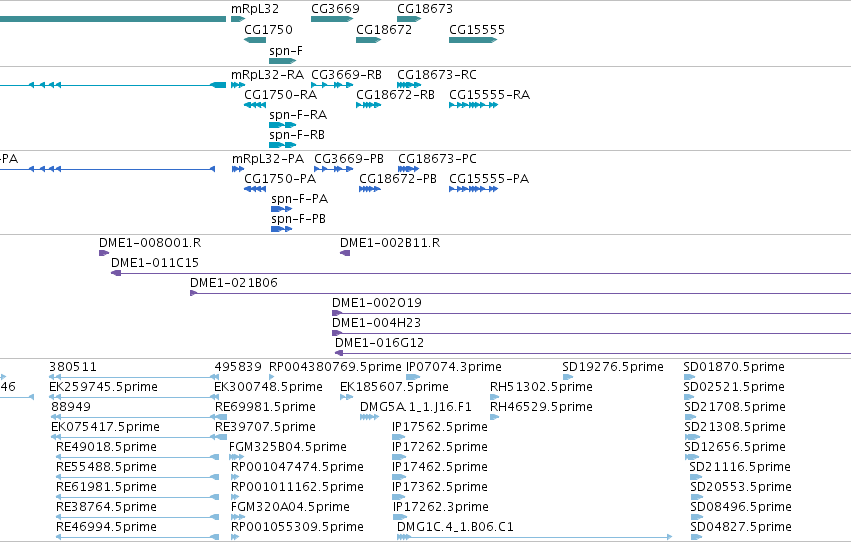Click SD12656.5prime EST label
Screen dimensions: 851x542
735,448
